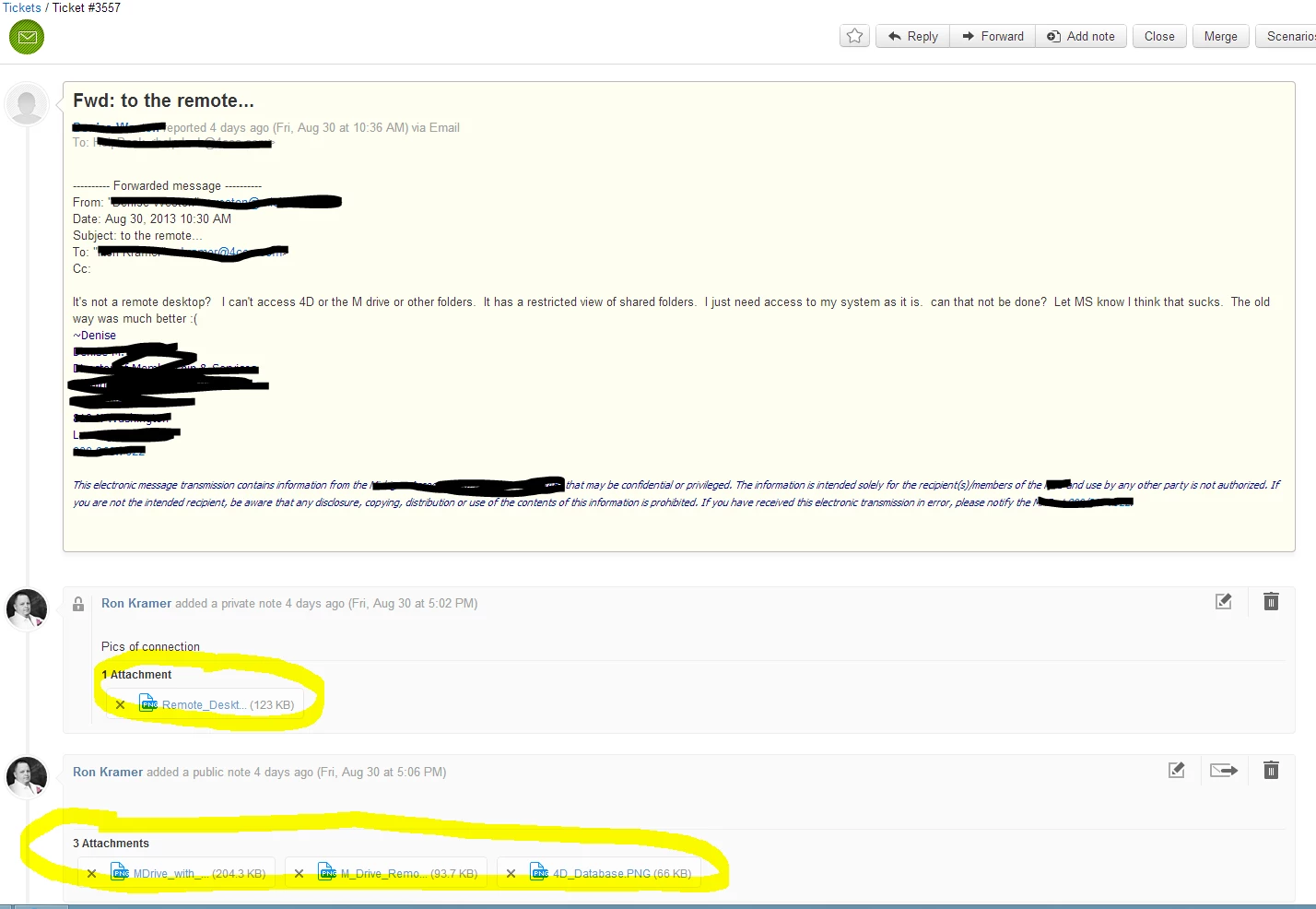
Task: Click requester's default avatar
Action: pos(27,103)
